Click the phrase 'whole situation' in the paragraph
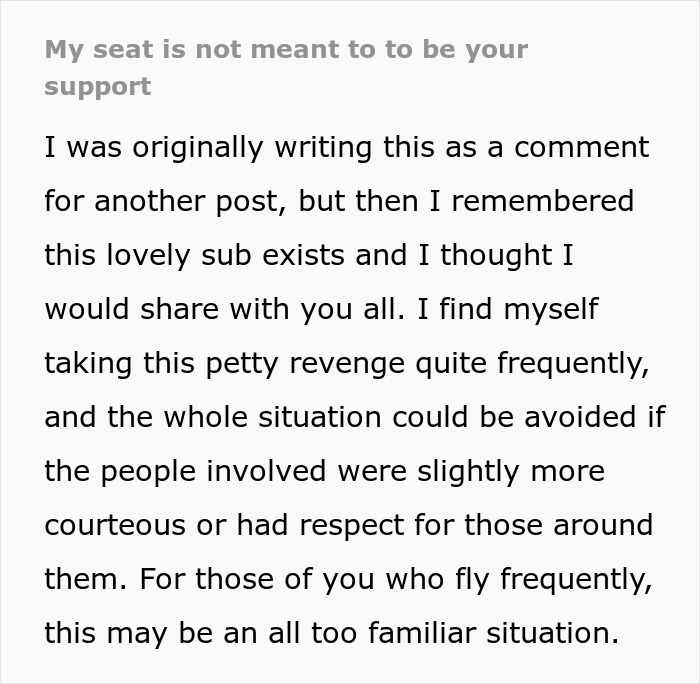The width and height of the screenshot is (700, 684). [272, 417]
